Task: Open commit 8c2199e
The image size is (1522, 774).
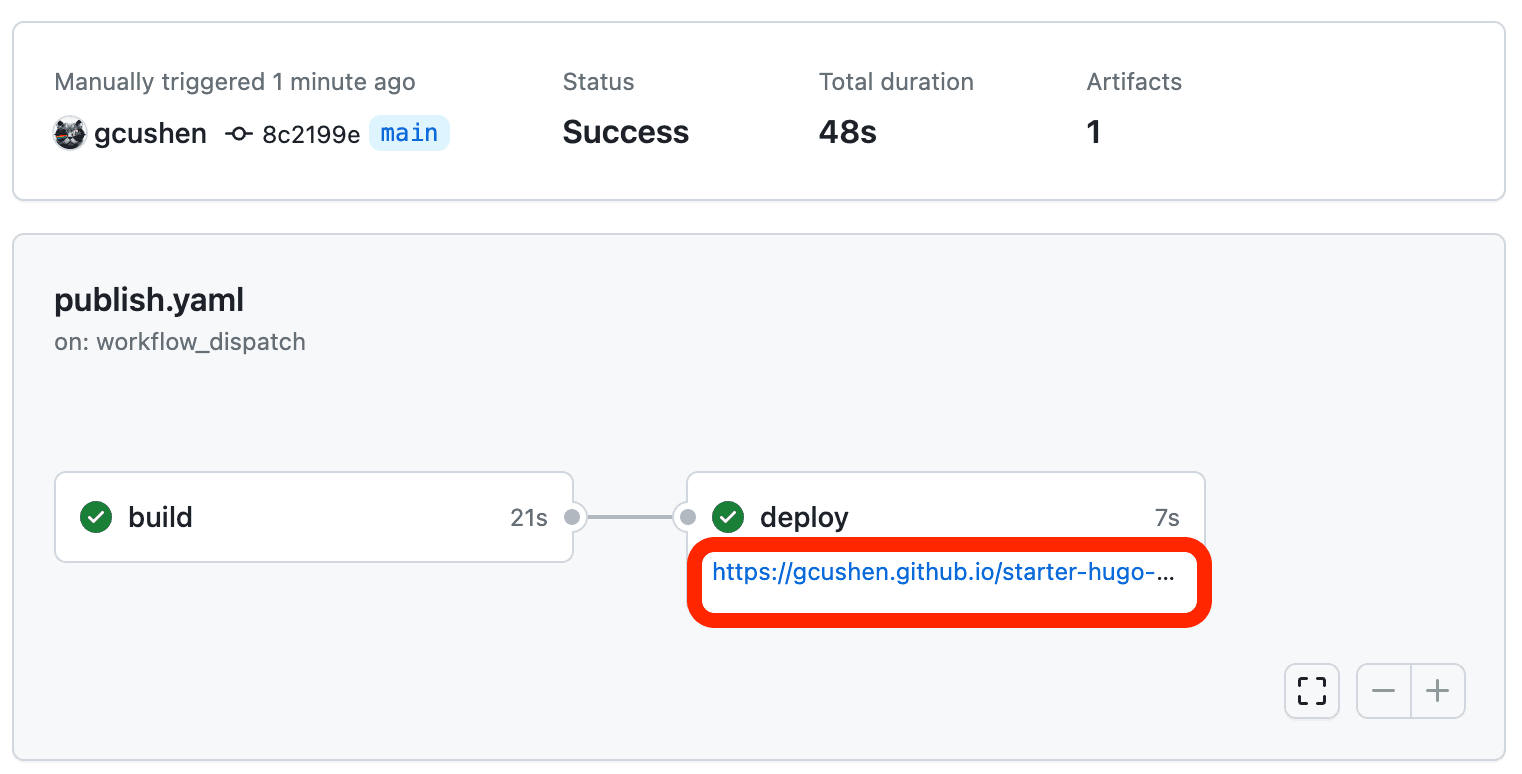Action: coord(311,134)
